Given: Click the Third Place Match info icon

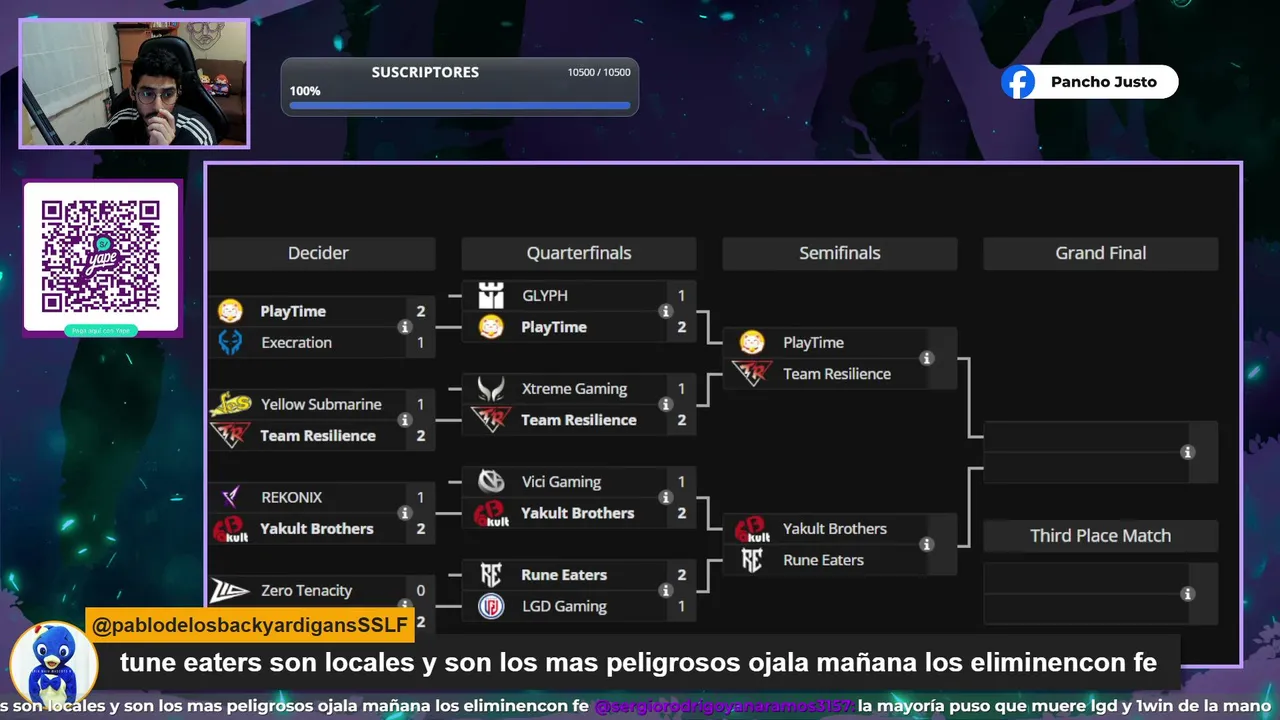Looking at the screenshot, I should [1188, 594].
